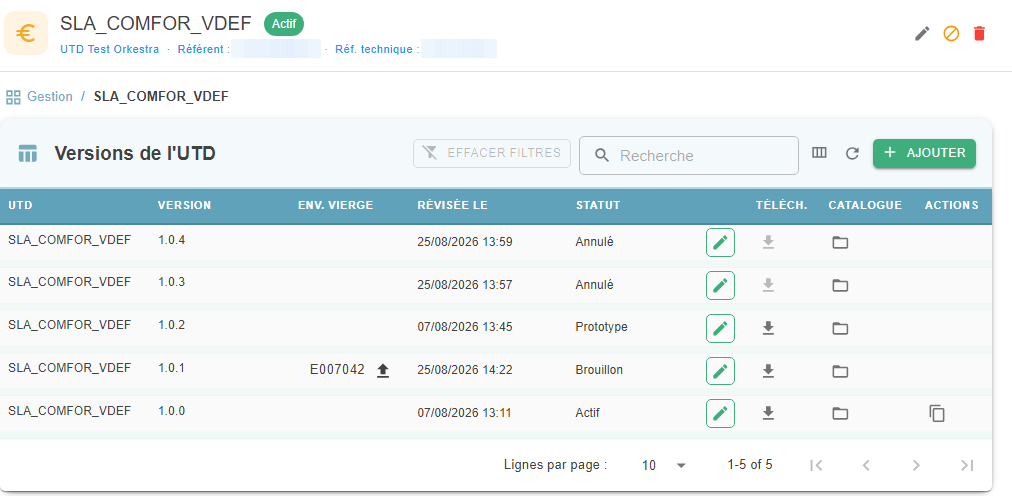Select the Prototype status cell
This screenshot has width=1012, height=496.
click(601, 328)
